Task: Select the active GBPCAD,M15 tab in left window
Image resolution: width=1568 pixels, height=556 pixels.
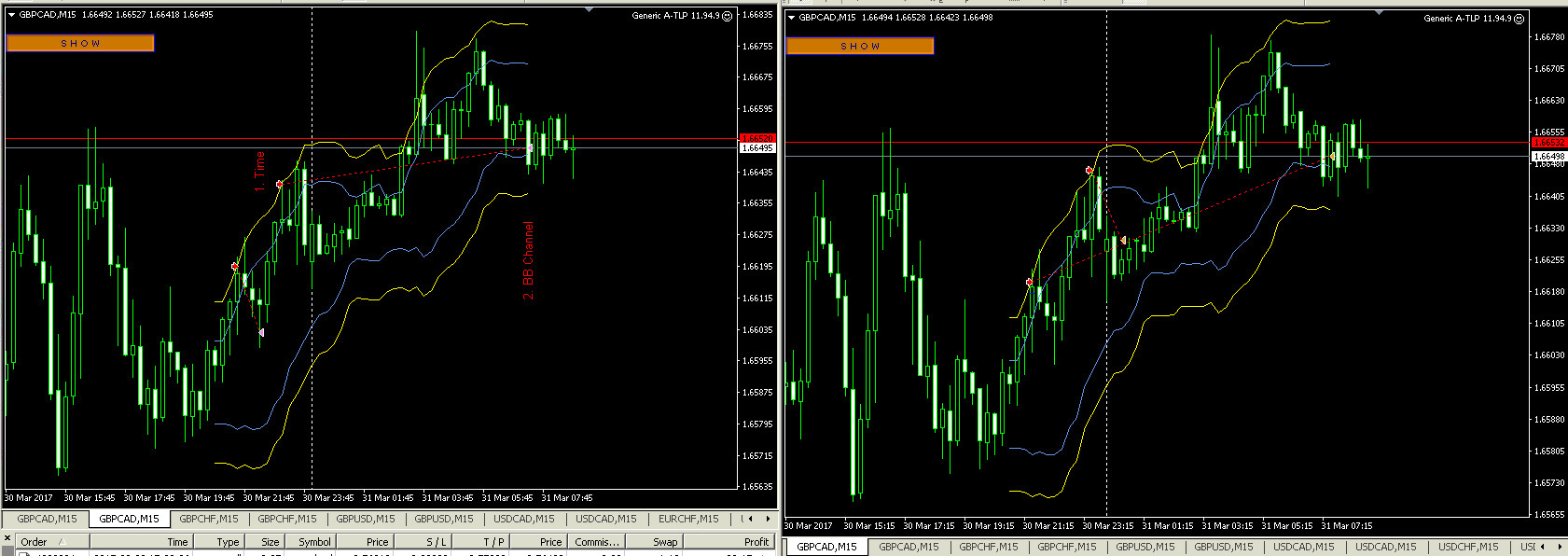Action: (x=130, y=519)
